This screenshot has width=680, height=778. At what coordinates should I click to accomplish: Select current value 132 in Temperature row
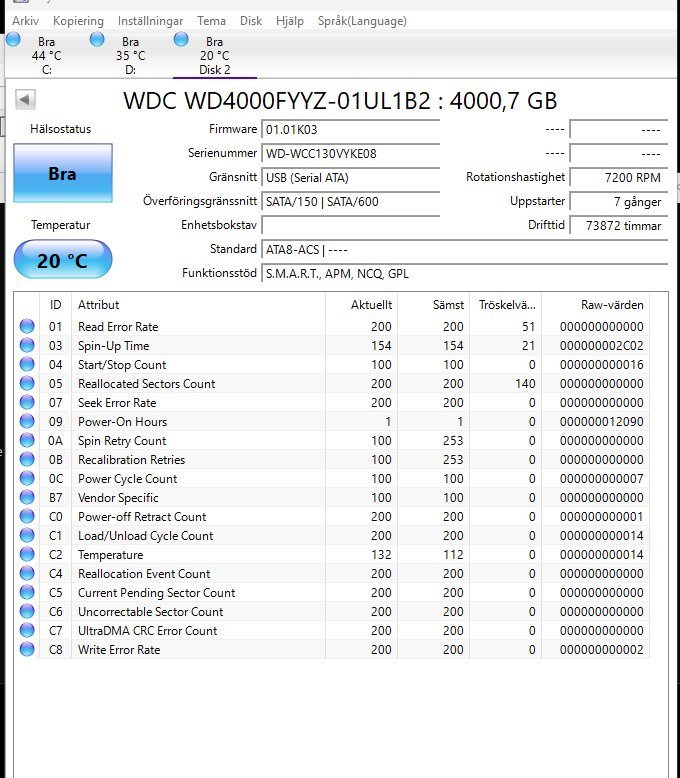coord(381,555)
